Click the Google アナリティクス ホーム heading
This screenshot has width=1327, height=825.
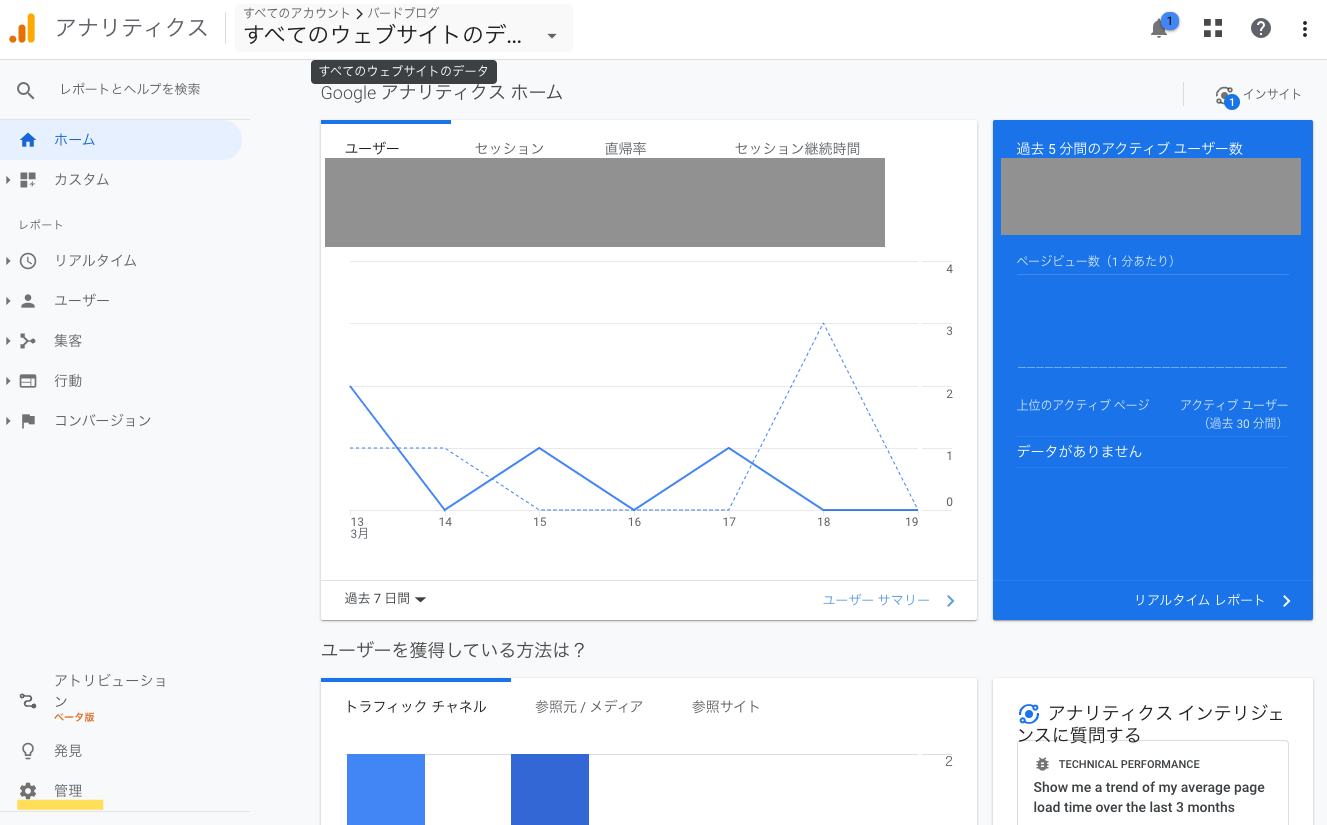[x=442, y=93]
